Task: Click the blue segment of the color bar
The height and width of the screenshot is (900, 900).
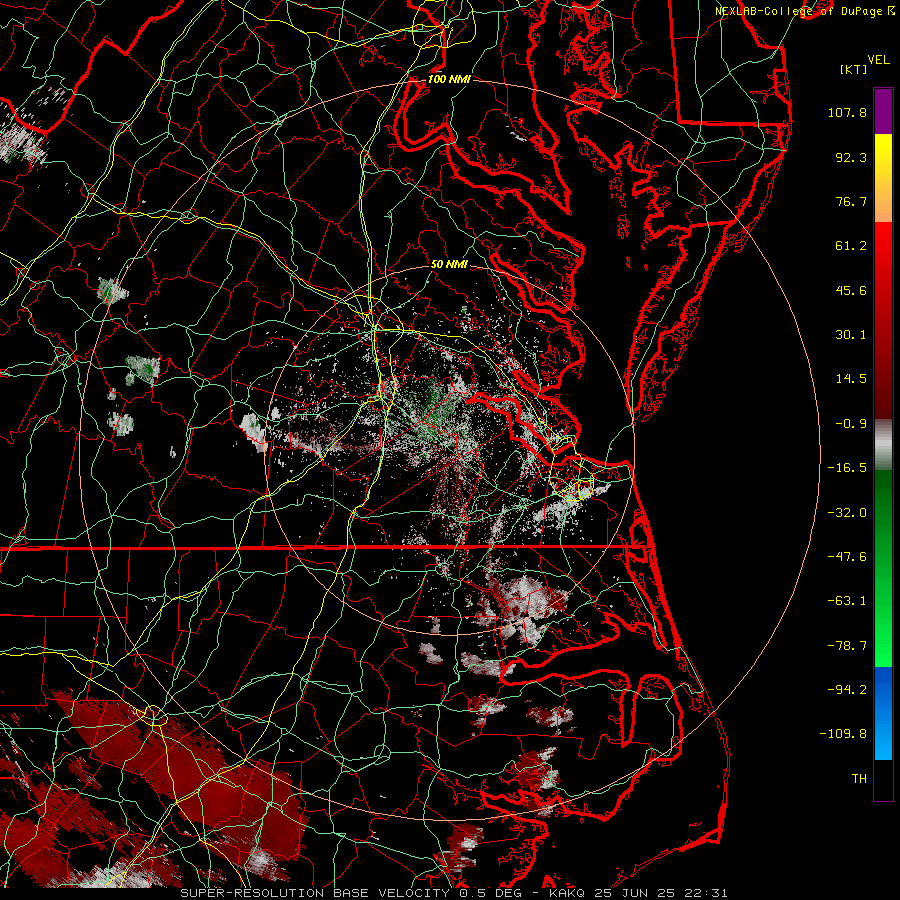Action: (883, 713)
